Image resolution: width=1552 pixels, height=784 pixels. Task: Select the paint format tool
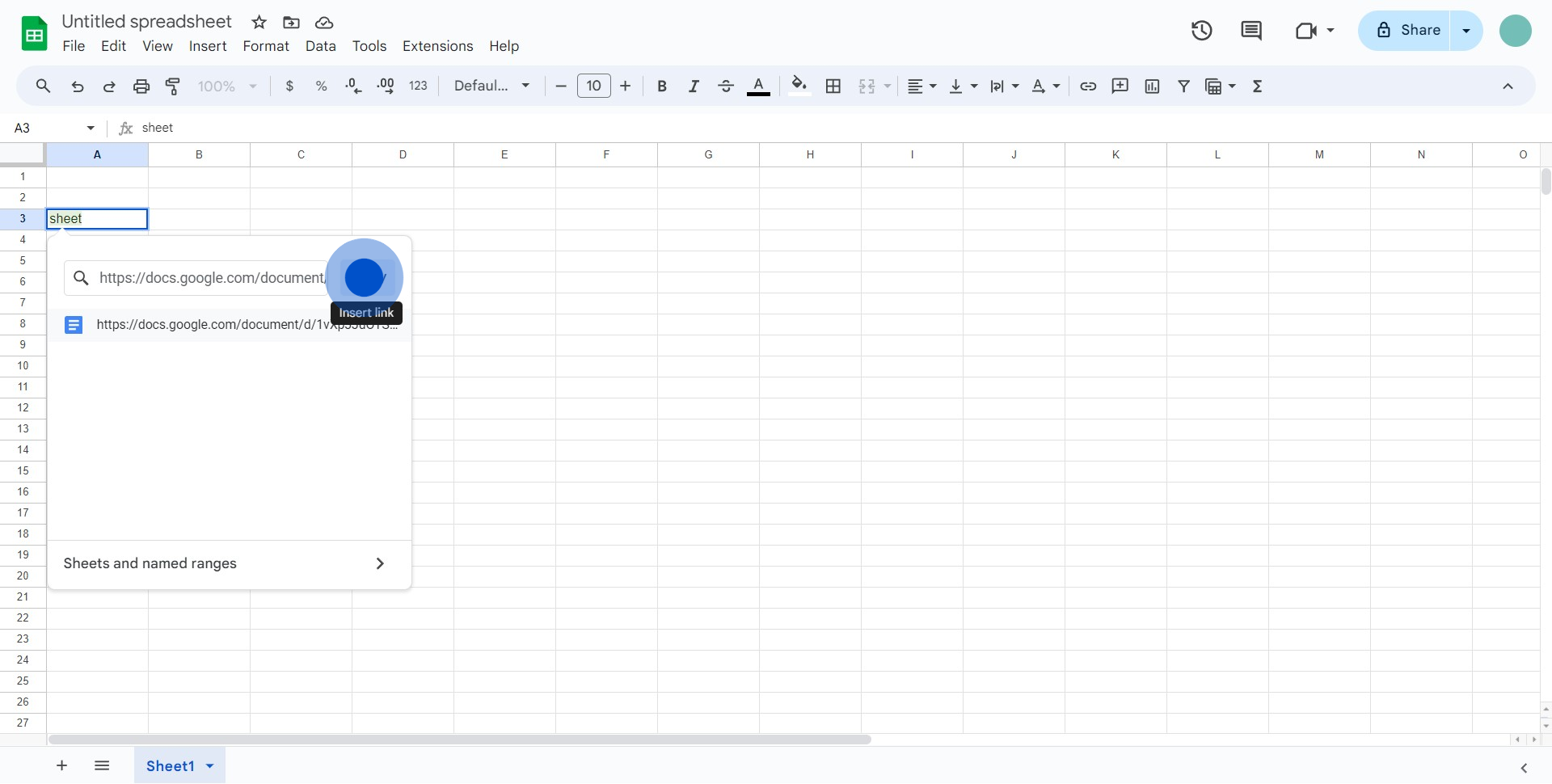coord(173,86)
